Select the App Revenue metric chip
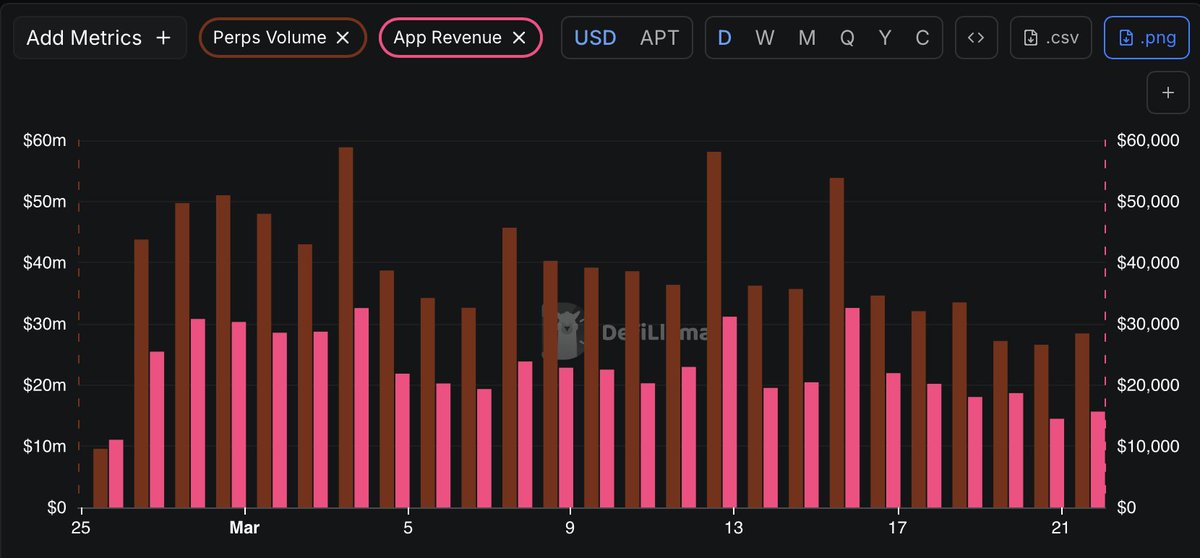Image resolution: width=1200 pixels, height=558 pixels. (461, 37)
